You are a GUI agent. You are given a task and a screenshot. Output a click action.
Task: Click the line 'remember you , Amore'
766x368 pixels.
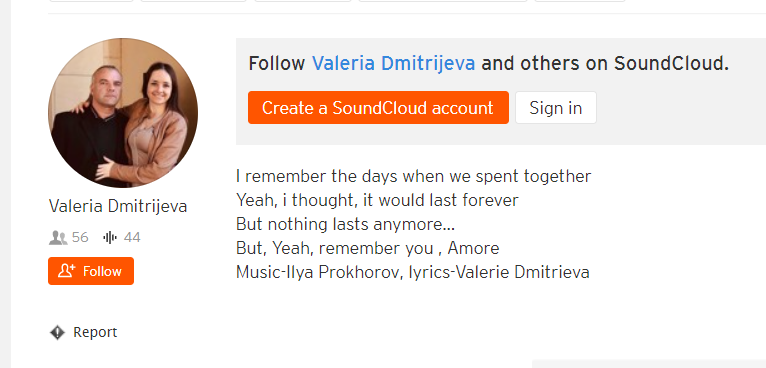tap(368, 248)
